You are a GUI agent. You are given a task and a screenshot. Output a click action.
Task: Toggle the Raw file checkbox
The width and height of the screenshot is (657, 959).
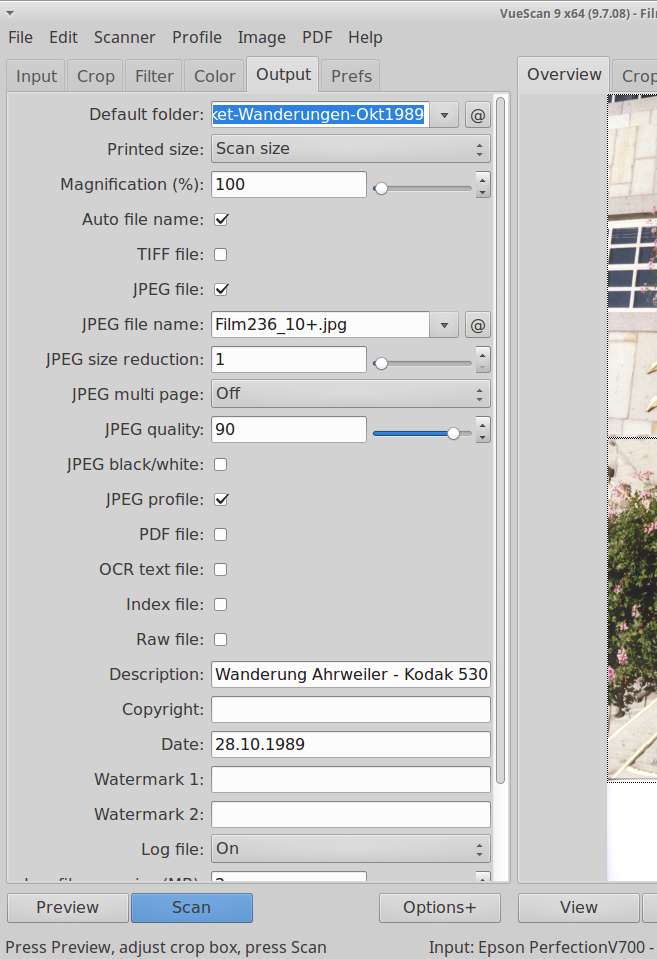(221, 640)
